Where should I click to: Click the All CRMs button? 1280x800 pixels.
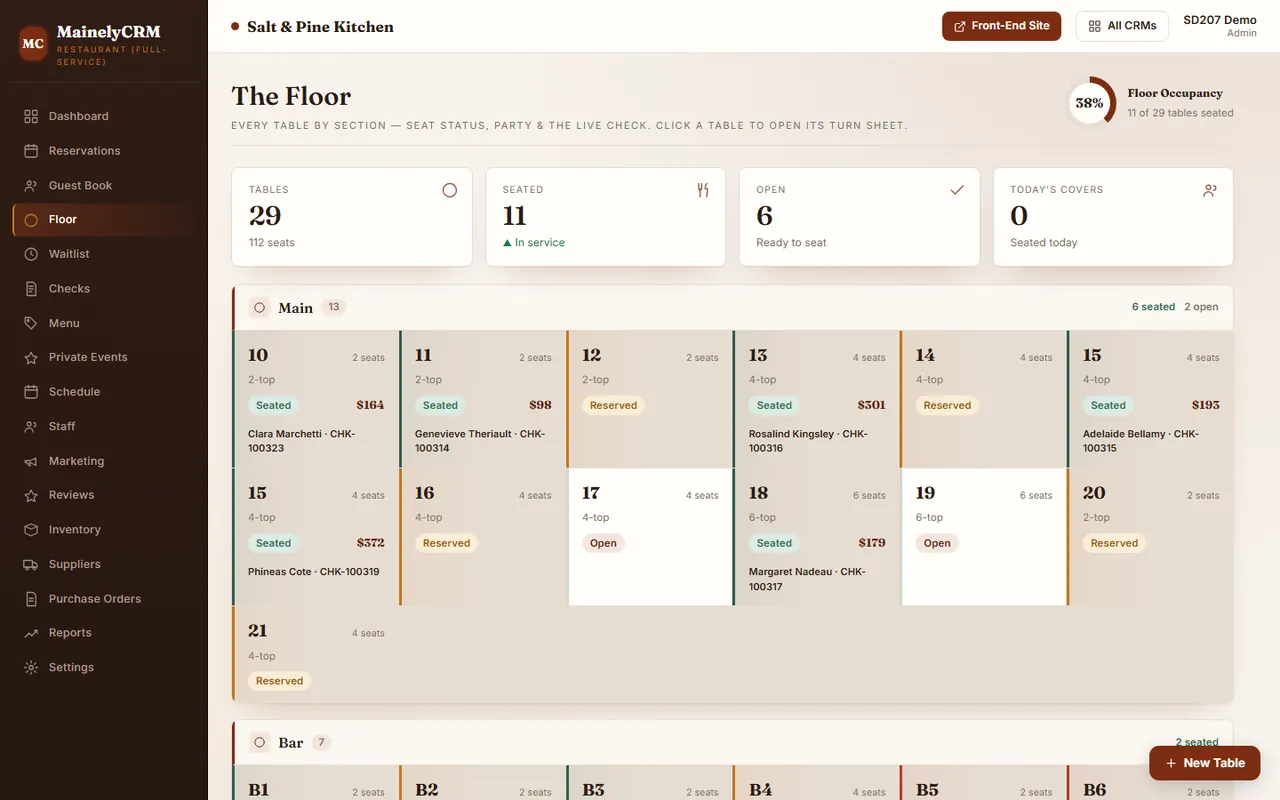(1122, 26)
